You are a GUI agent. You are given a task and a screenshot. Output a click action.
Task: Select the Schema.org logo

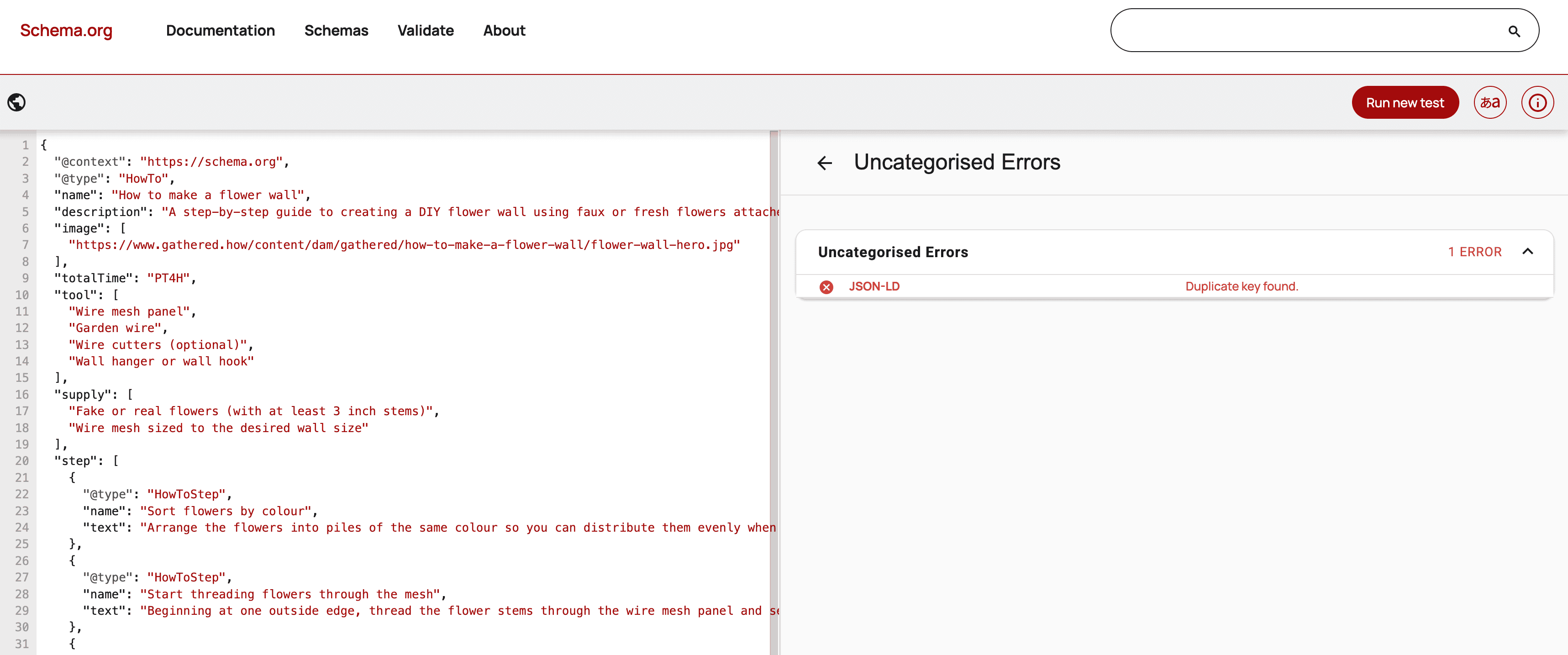(x=66, y=31)
